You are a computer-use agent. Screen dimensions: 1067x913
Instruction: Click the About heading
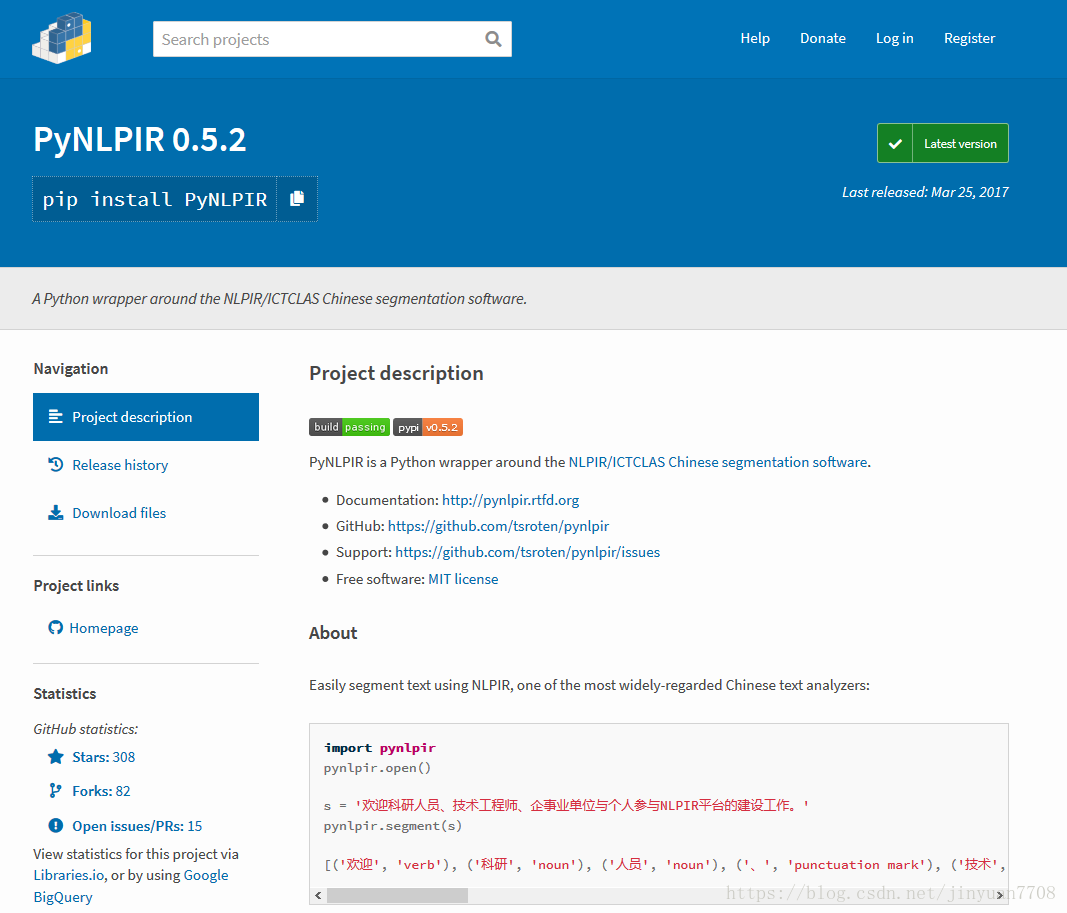tap(333, 633)
